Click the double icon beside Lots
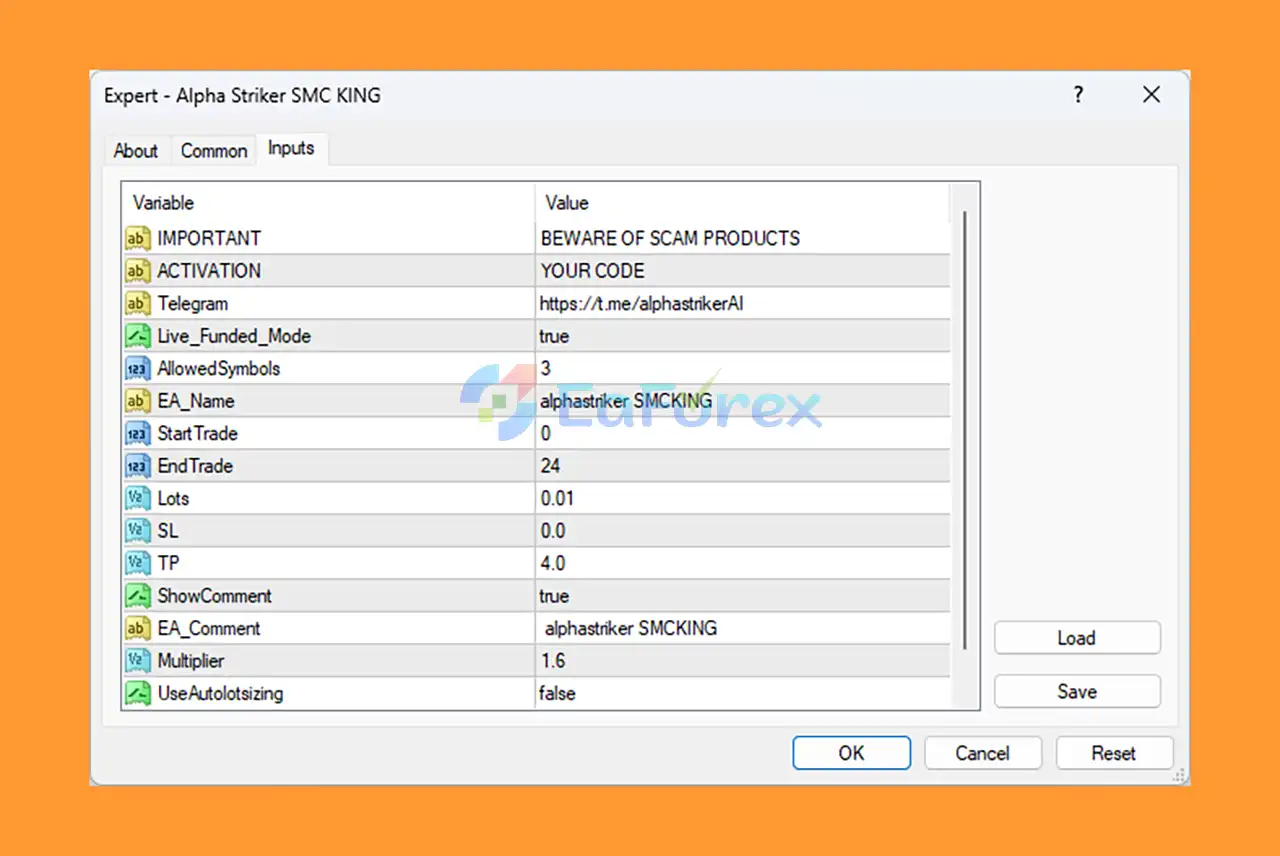Image resolution: width=1280 pixels, height=856 pixels. (x=136, y=498)
